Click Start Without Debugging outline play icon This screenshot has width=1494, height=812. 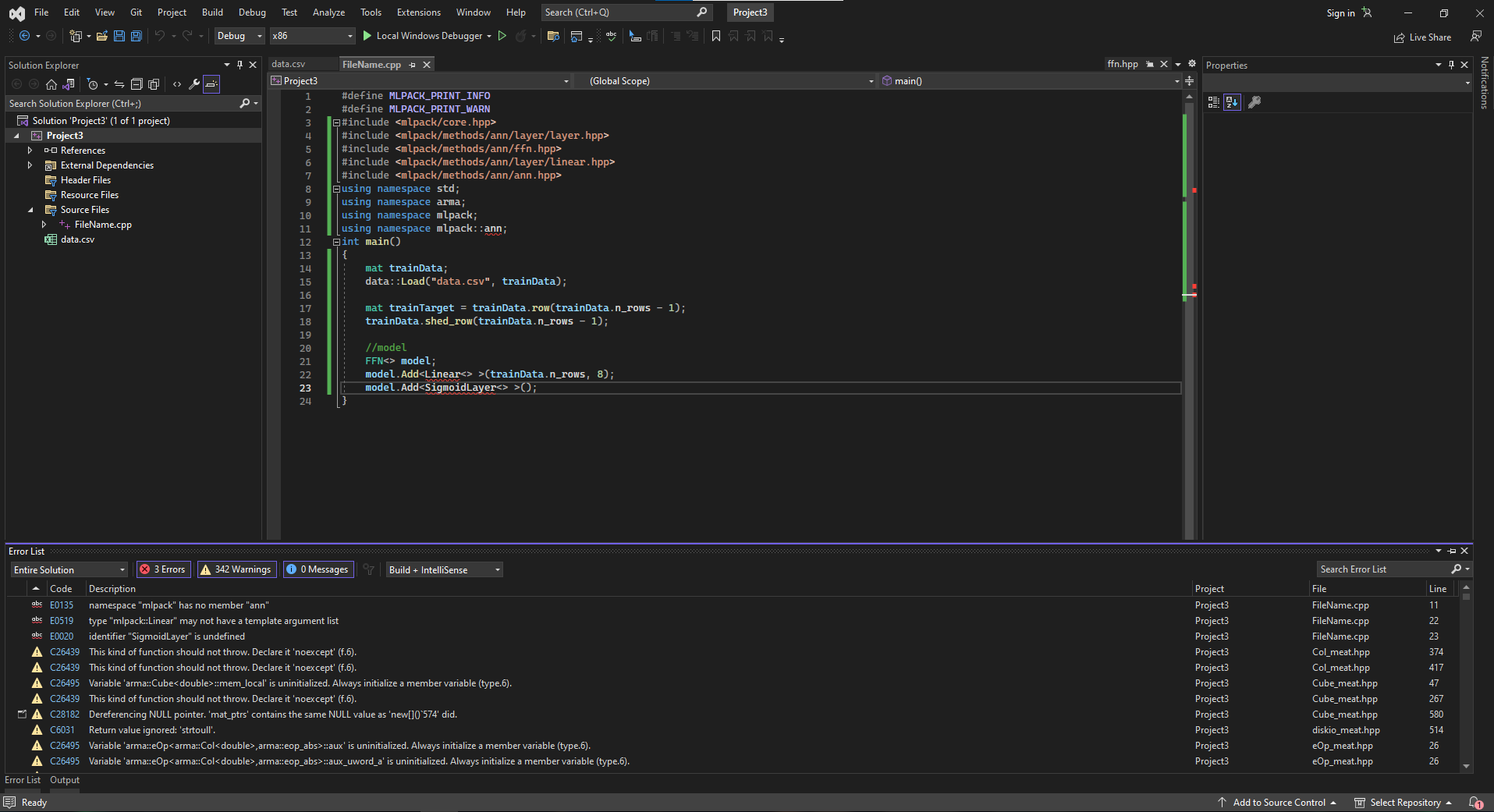click(x=502, y=36)
